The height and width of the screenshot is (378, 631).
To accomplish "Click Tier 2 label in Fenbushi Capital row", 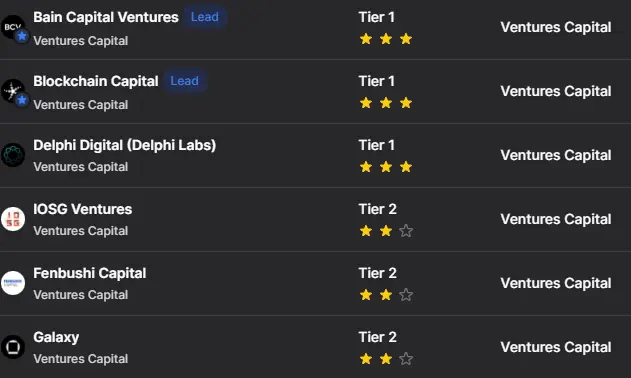I will (377, 273).
